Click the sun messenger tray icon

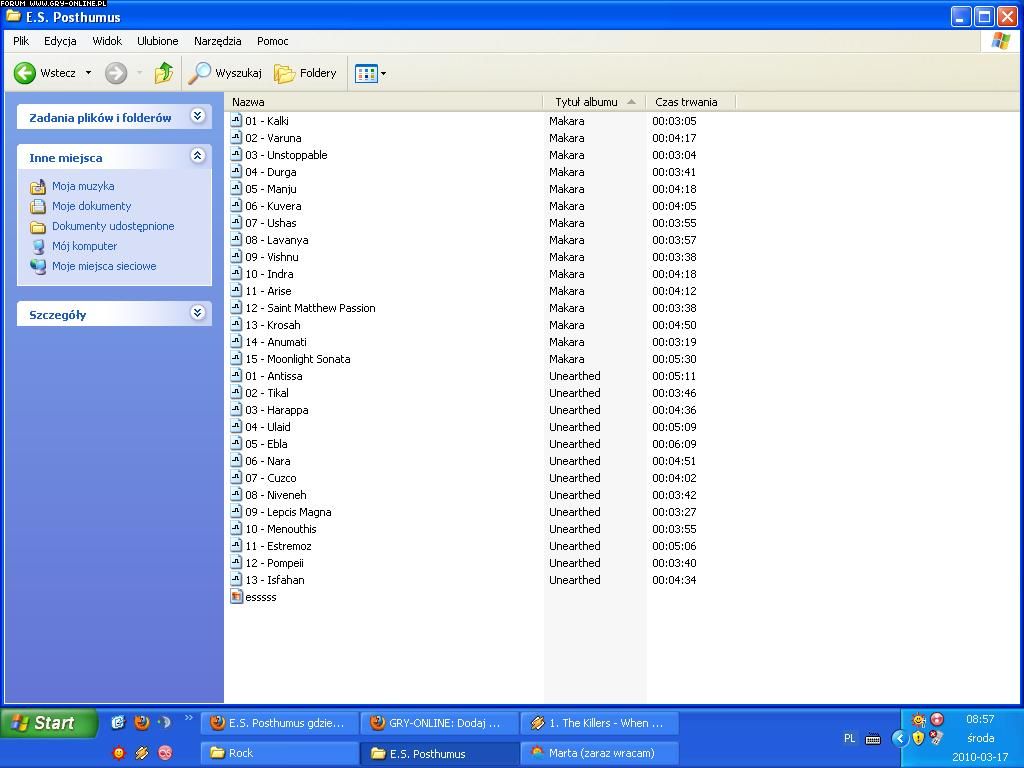click(x=919, y=720)
